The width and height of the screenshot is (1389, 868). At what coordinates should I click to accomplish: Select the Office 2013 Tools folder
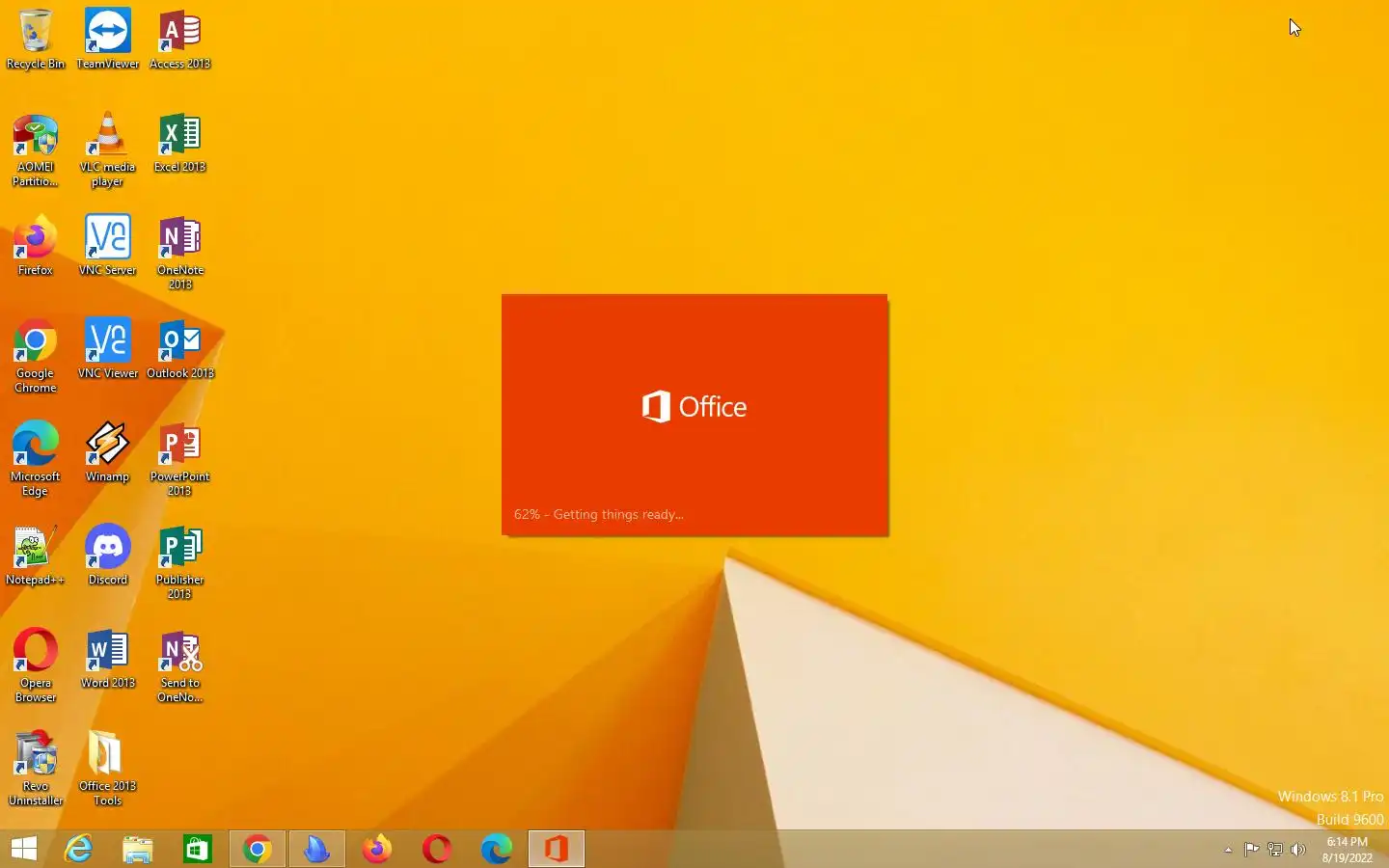pyautogui.click(x=107, y=769)
